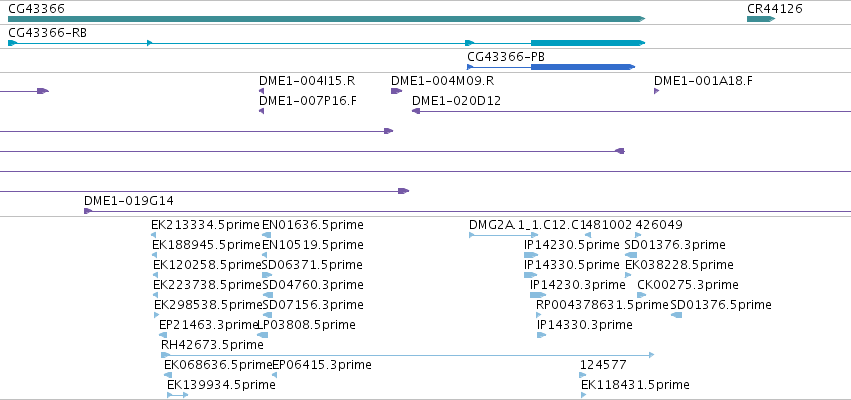This screenshot has height=400, width=851.
Task: Click the RH42673.5prime label
Action: click(212, 345)
